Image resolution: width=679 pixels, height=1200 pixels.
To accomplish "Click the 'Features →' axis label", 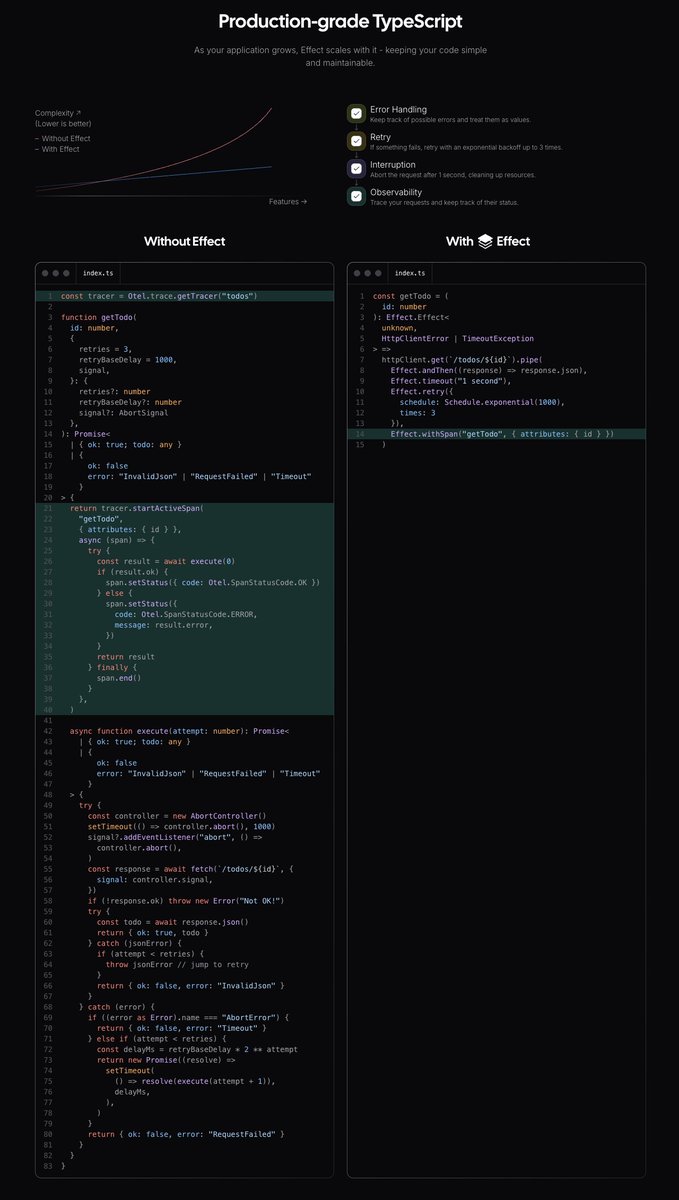I will point(288,201).
